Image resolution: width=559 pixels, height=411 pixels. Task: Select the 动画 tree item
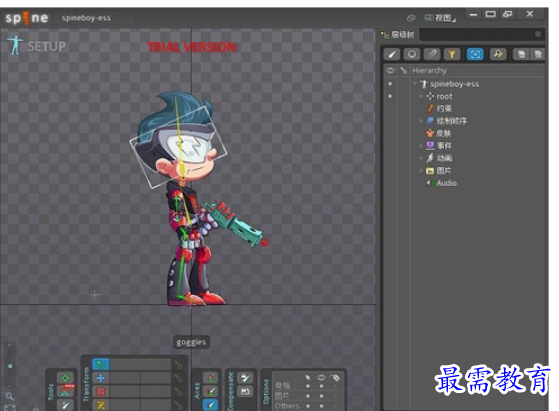pyautogui.click(x=439, y=158)
